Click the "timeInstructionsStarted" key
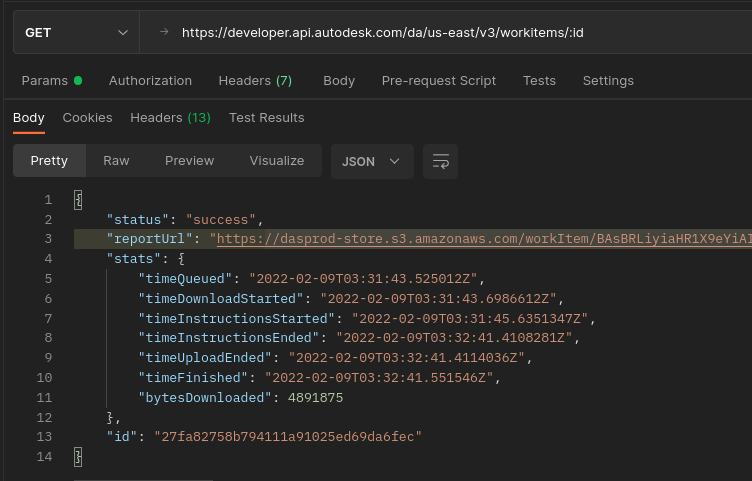Viewport: 752px width, 481px height. tap(237, 319)
